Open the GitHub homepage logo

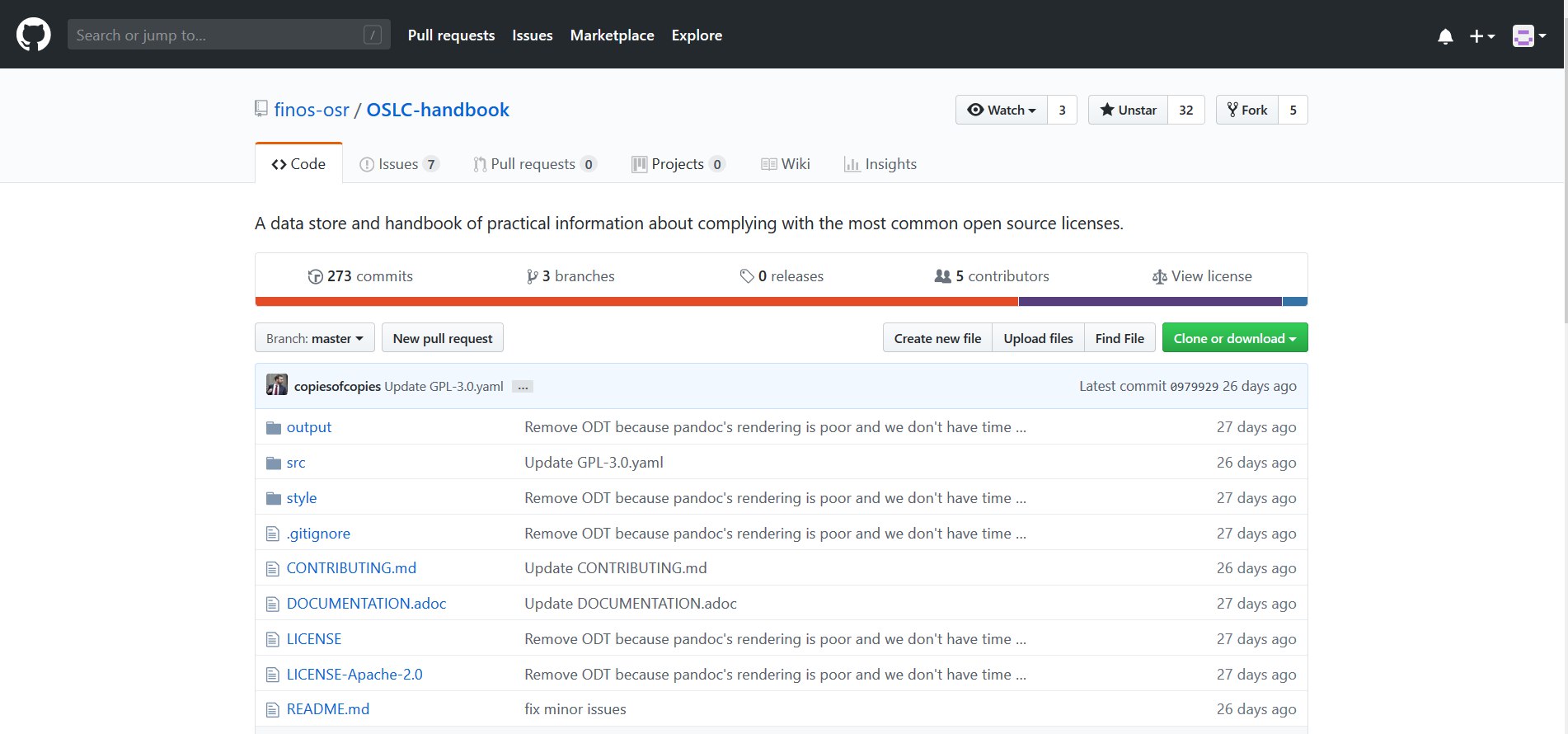tap(34, 35)
